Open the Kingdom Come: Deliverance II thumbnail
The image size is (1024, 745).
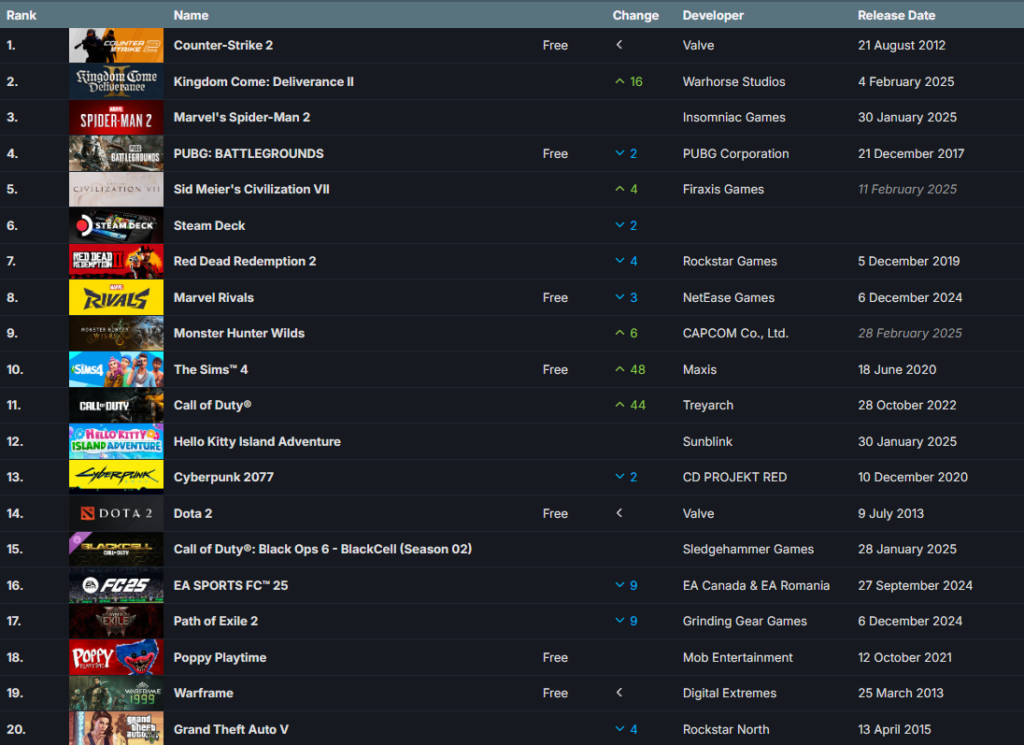pos(116,82)
